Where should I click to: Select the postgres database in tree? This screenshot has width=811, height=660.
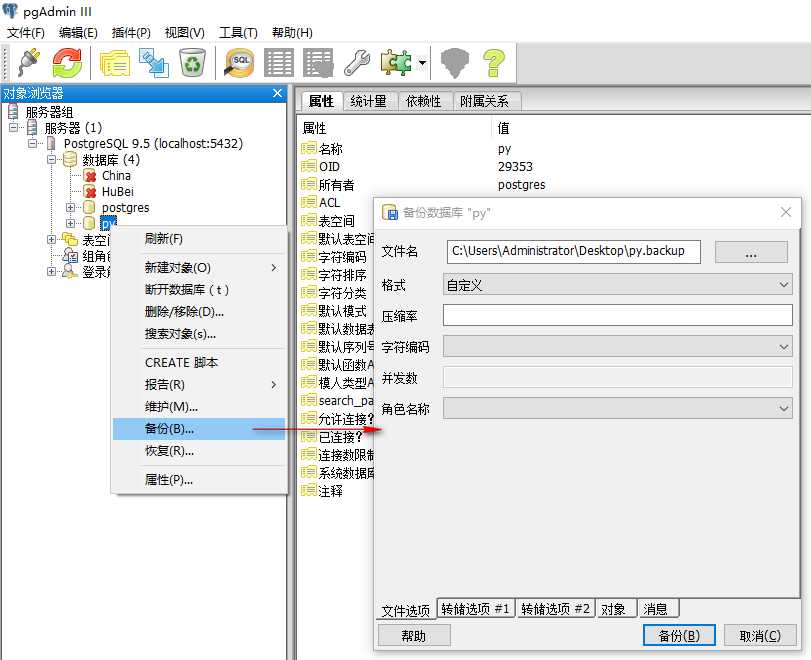click(125, 207)
